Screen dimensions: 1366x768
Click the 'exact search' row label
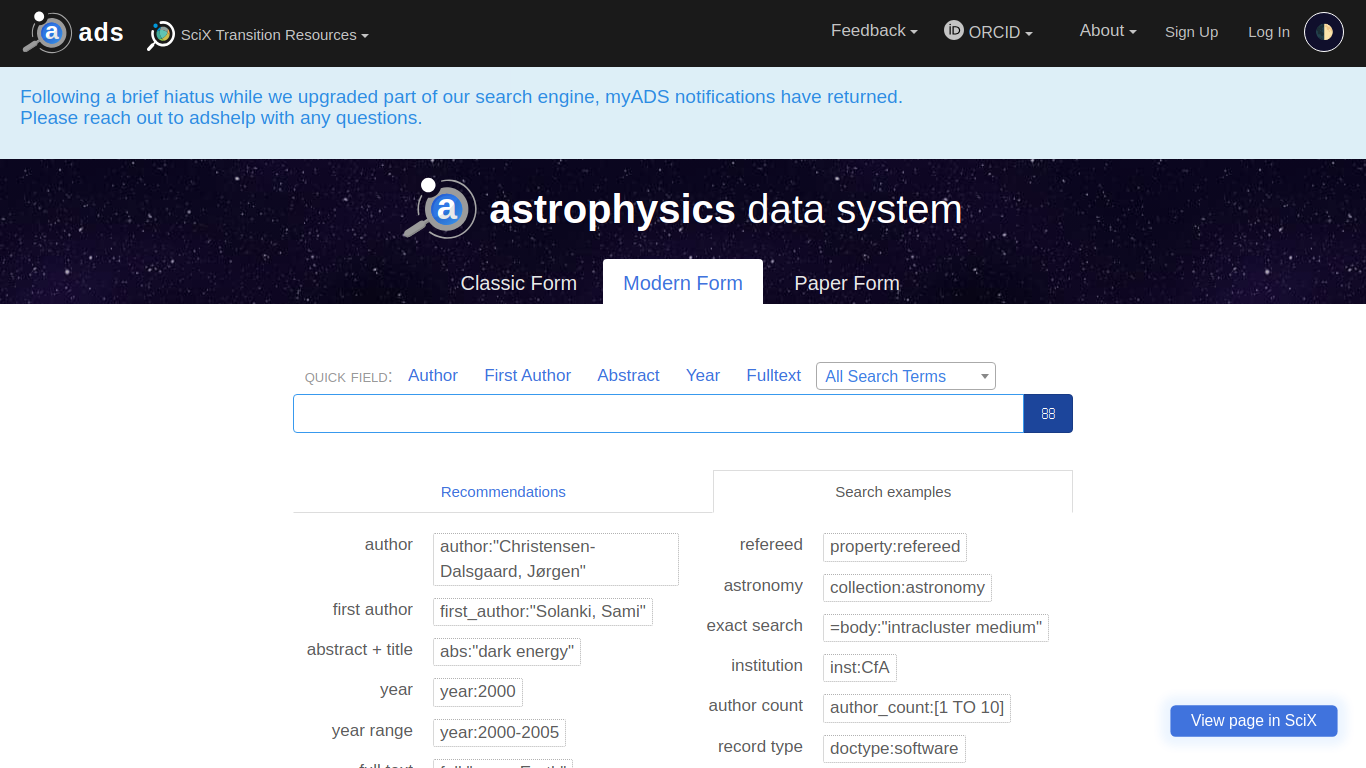755,626
